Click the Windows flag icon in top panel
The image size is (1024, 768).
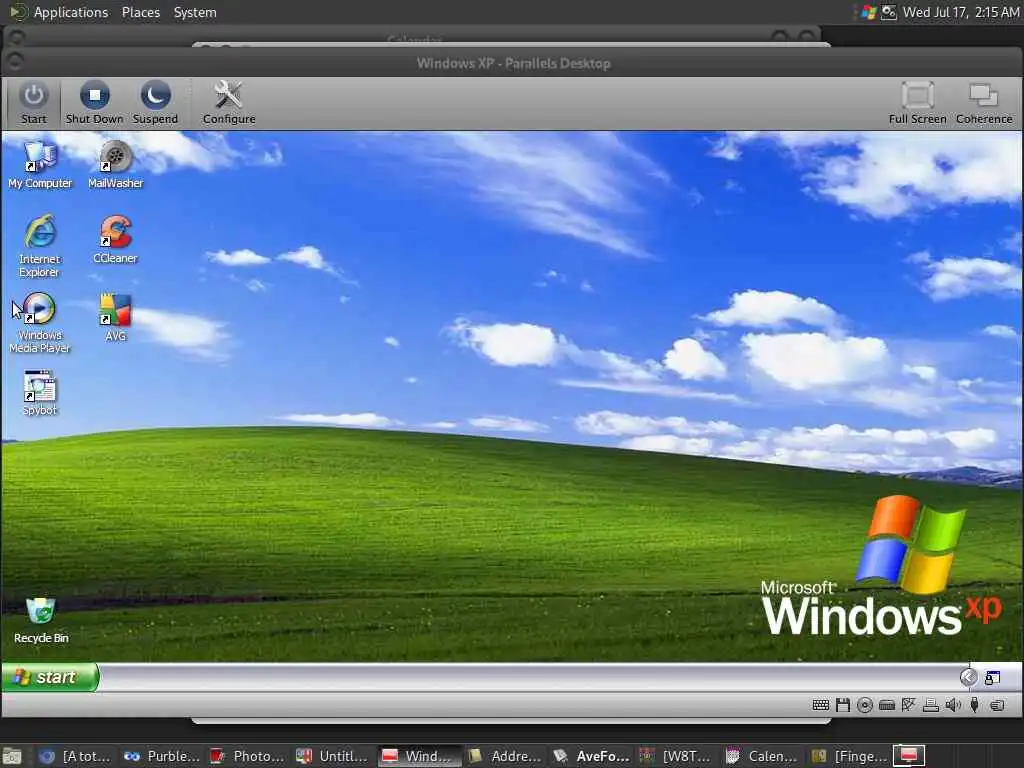pos(868,12)
